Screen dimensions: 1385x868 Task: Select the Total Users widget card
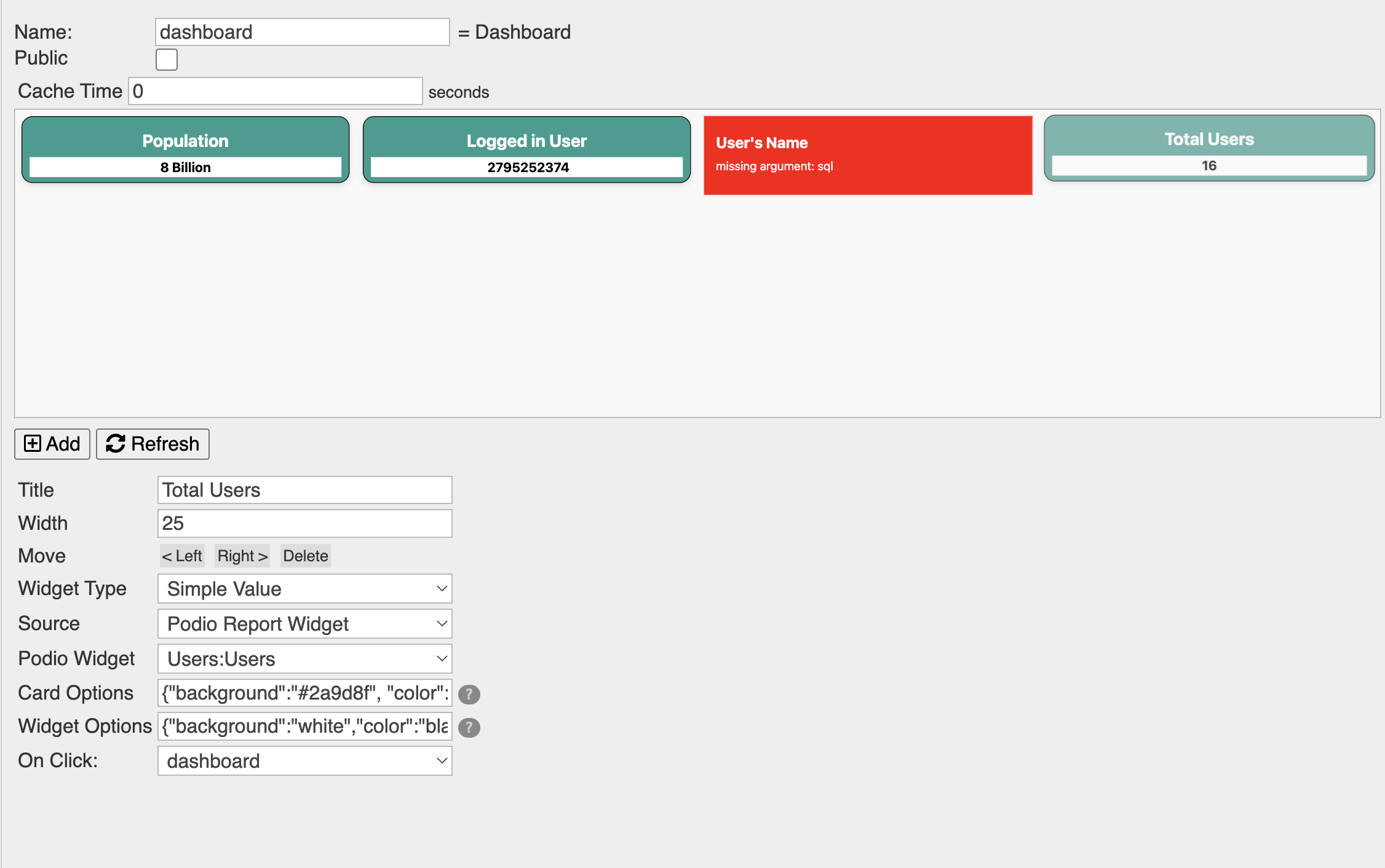[1208, 149]
